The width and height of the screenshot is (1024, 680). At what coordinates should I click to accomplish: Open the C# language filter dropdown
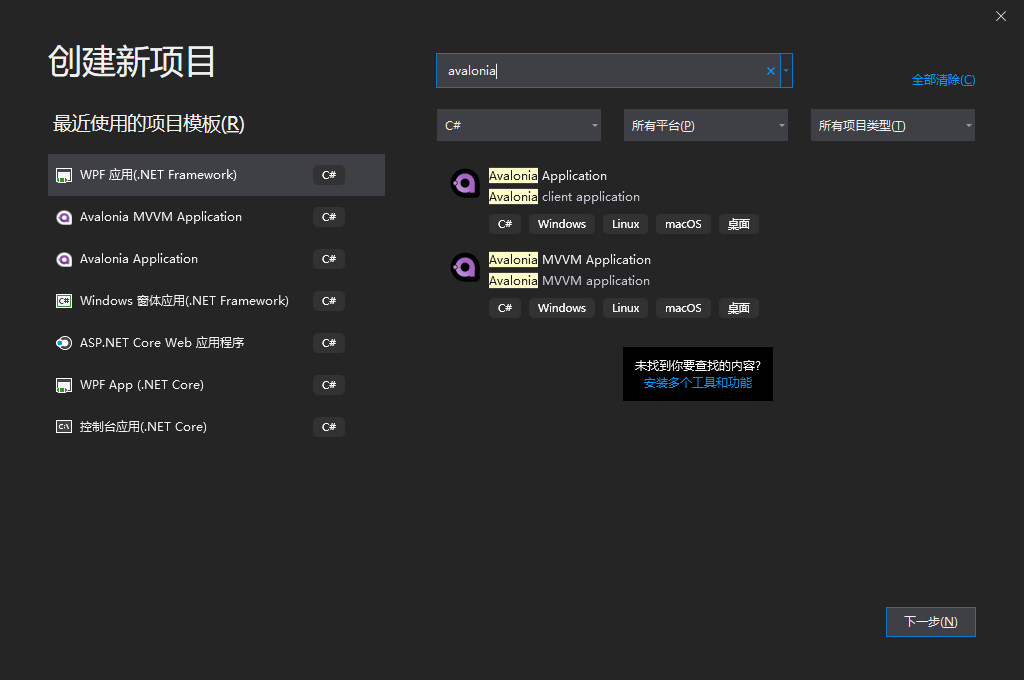point(519,125)
